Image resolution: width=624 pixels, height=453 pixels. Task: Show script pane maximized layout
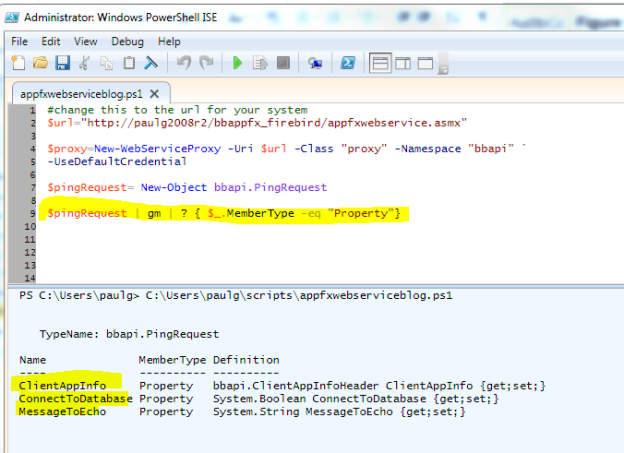[425, 63]
